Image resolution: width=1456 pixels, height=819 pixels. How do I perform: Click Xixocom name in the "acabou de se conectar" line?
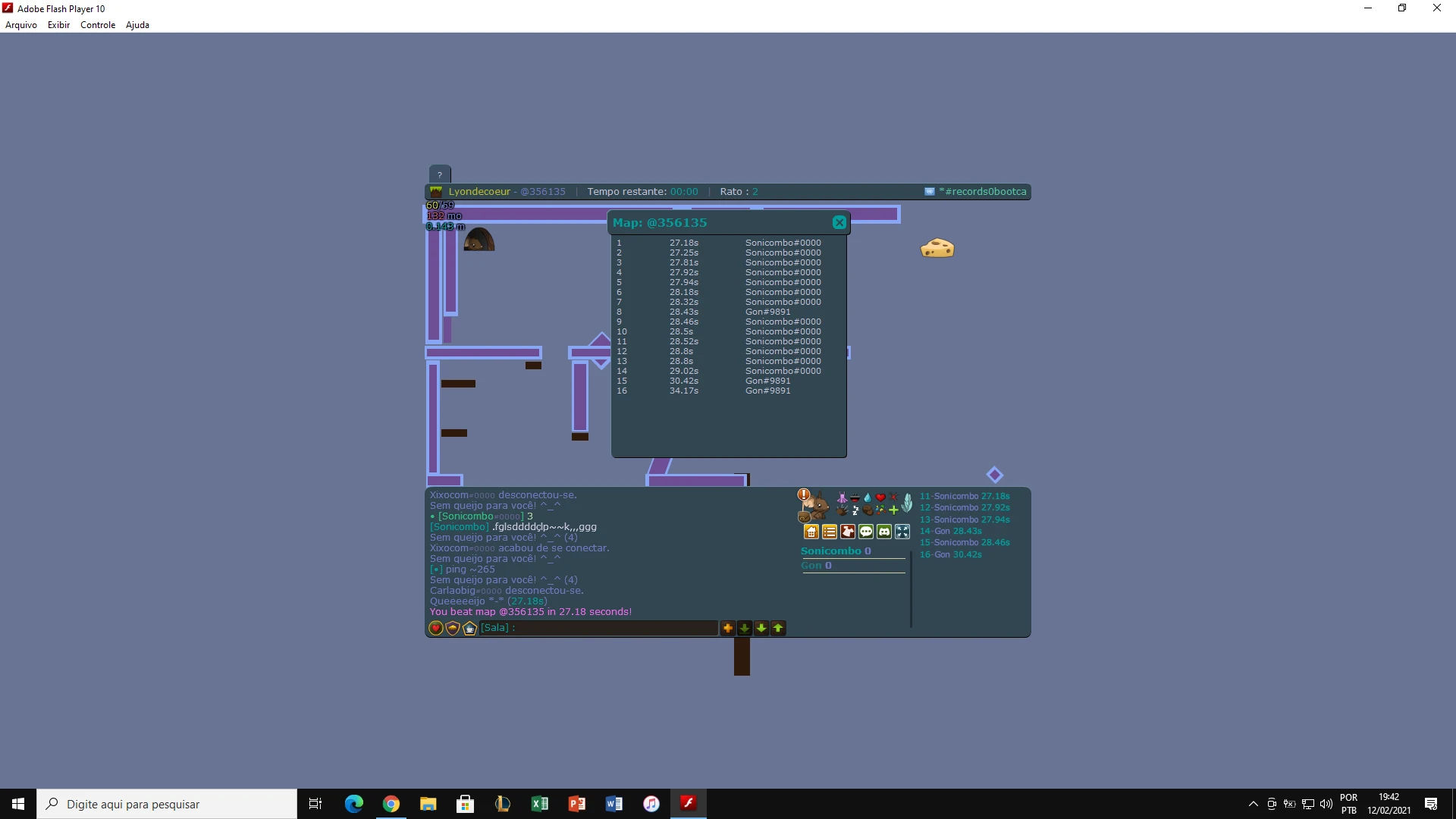coord(449,548)
